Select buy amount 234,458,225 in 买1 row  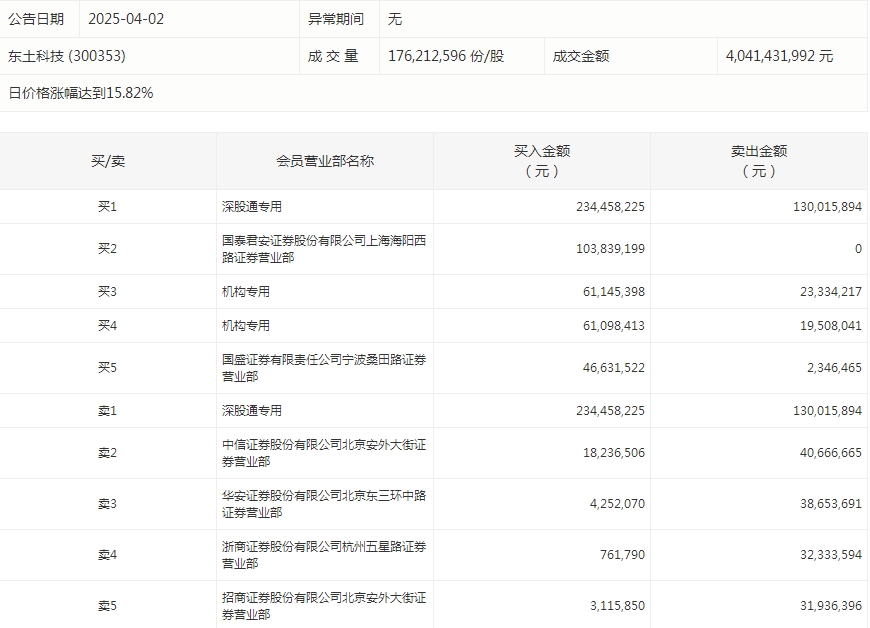click(610, 207)
